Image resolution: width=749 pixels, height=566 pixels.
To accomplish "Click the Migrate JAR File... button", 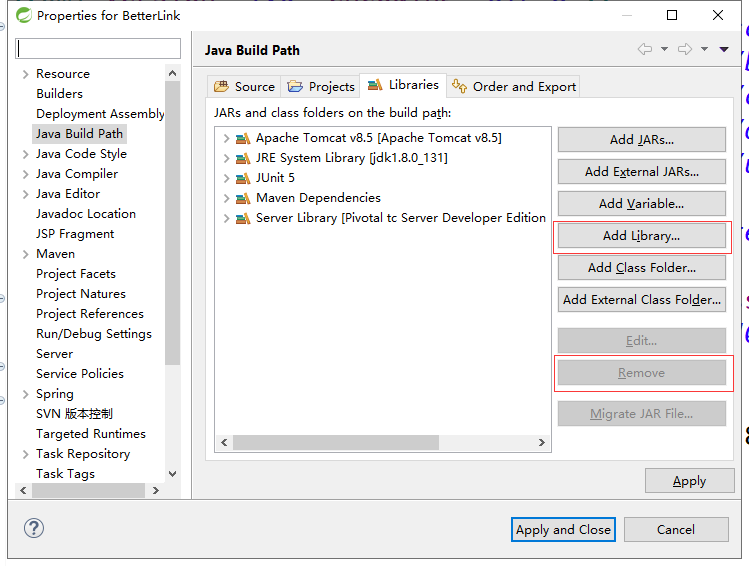I will click(x=642, y=414).
